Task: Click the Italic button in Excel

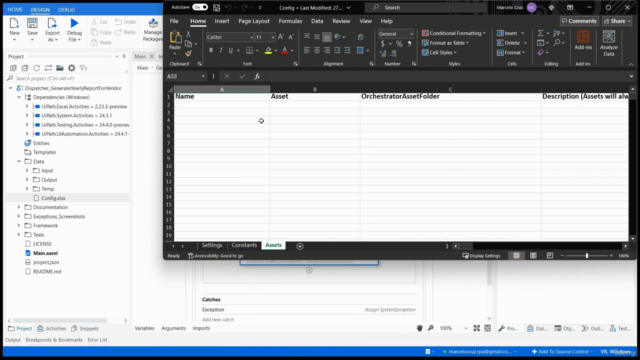Action: pyautogui.click(x=221, y=50)
